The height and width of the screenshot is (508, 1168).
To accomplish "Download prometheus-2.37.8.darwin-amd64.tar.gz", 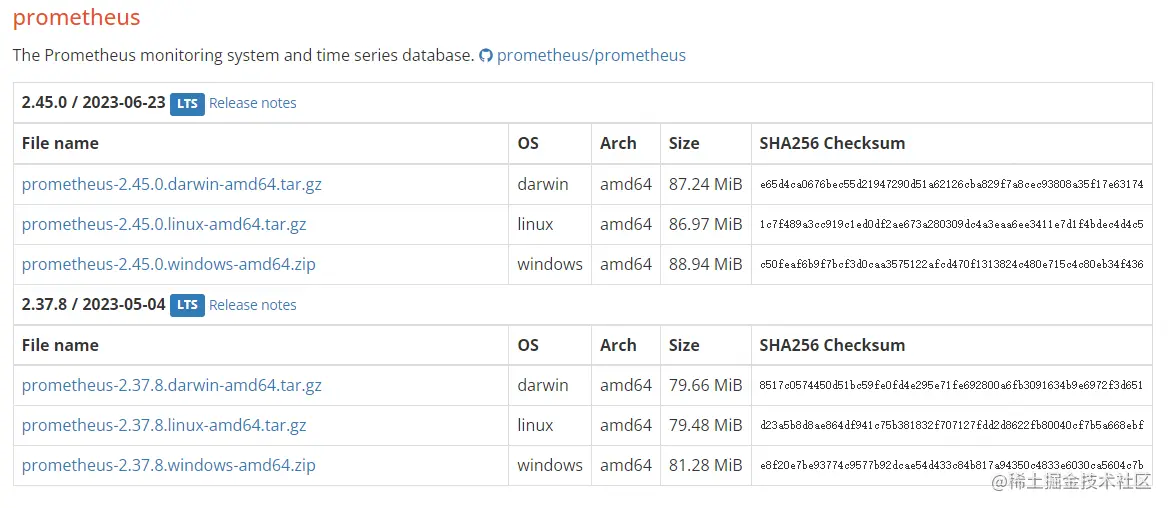I will 171,385.
